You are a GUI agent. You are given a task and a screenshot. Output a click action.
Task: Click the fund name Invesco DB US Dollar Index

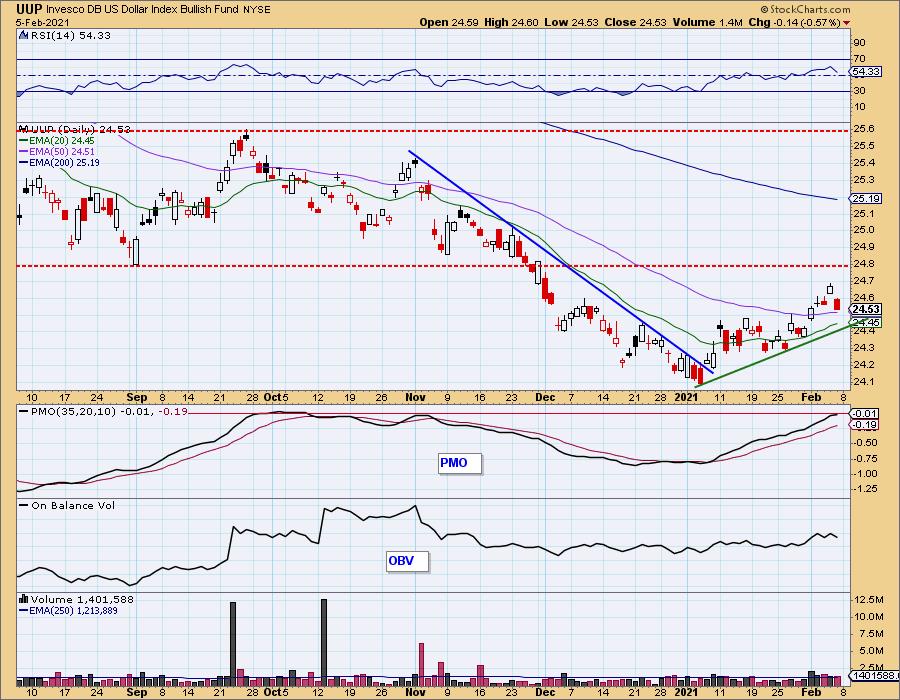(x=112, y=10)
